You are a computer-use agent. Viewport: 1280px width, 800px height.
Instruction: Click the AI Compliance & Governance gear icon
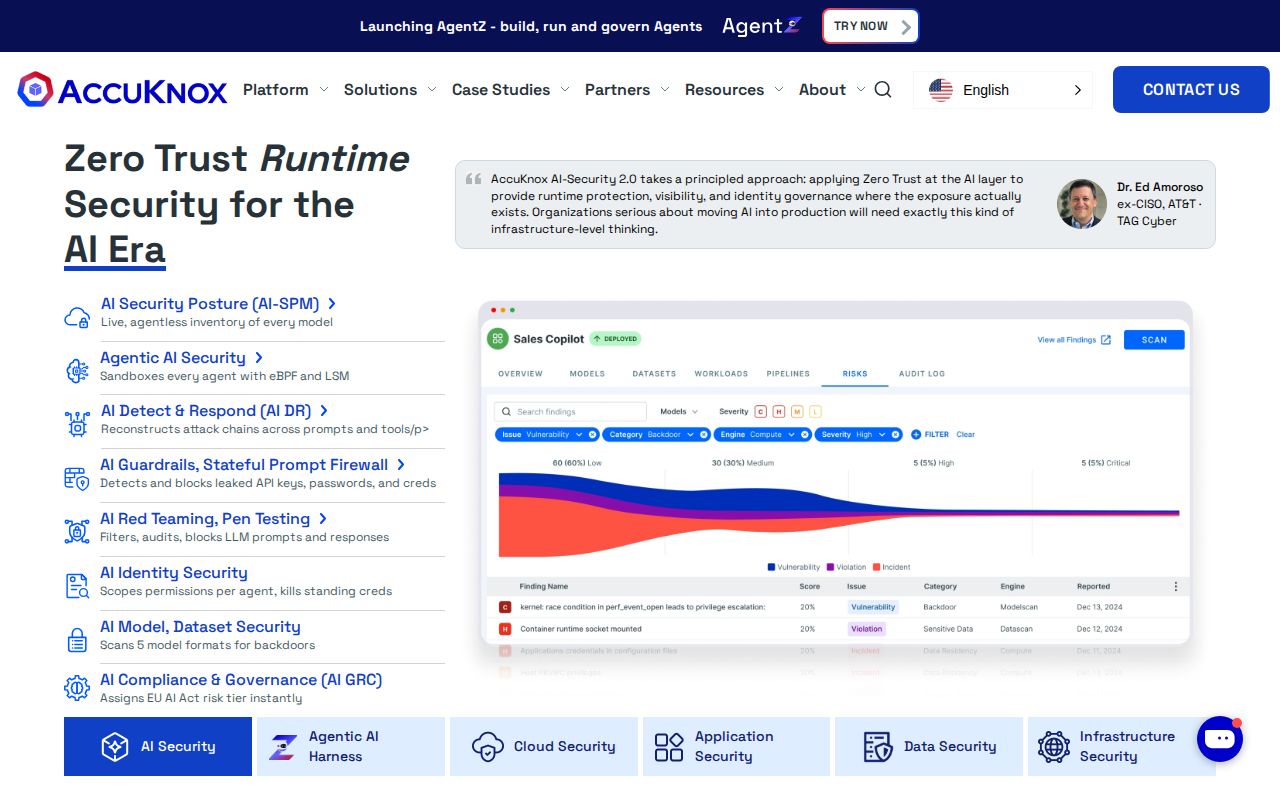click(77, 688)
